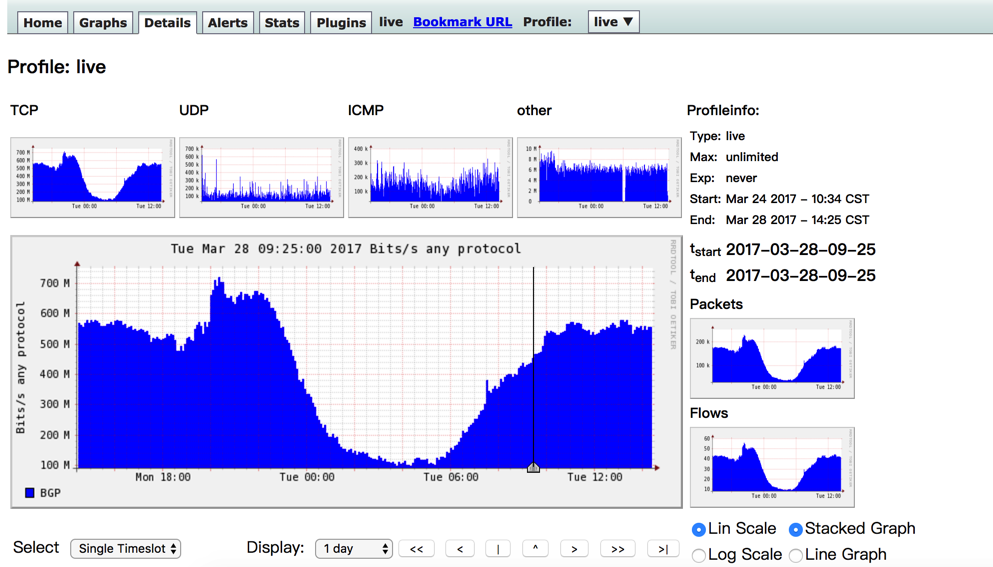Click the blue BGP legend swatch
Viewport: 993px width, 567px height.
click(30, 493)
